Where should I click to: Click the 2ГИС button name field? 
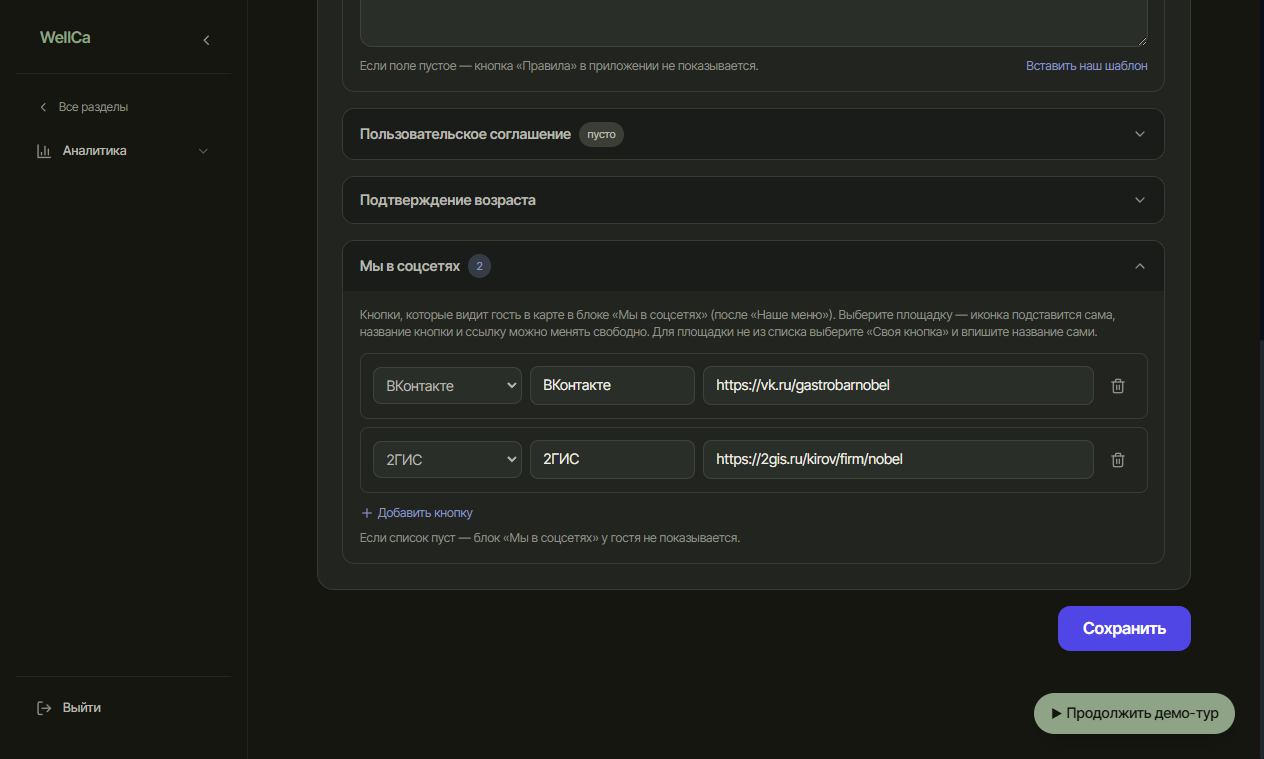click(x=612, y=459)
